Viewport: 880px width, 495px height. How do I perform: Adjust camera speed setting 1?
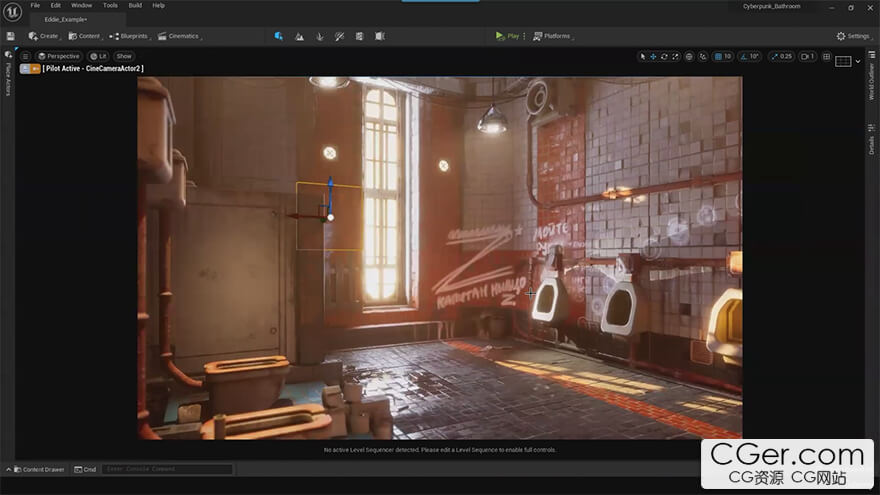tap(807, 57)
